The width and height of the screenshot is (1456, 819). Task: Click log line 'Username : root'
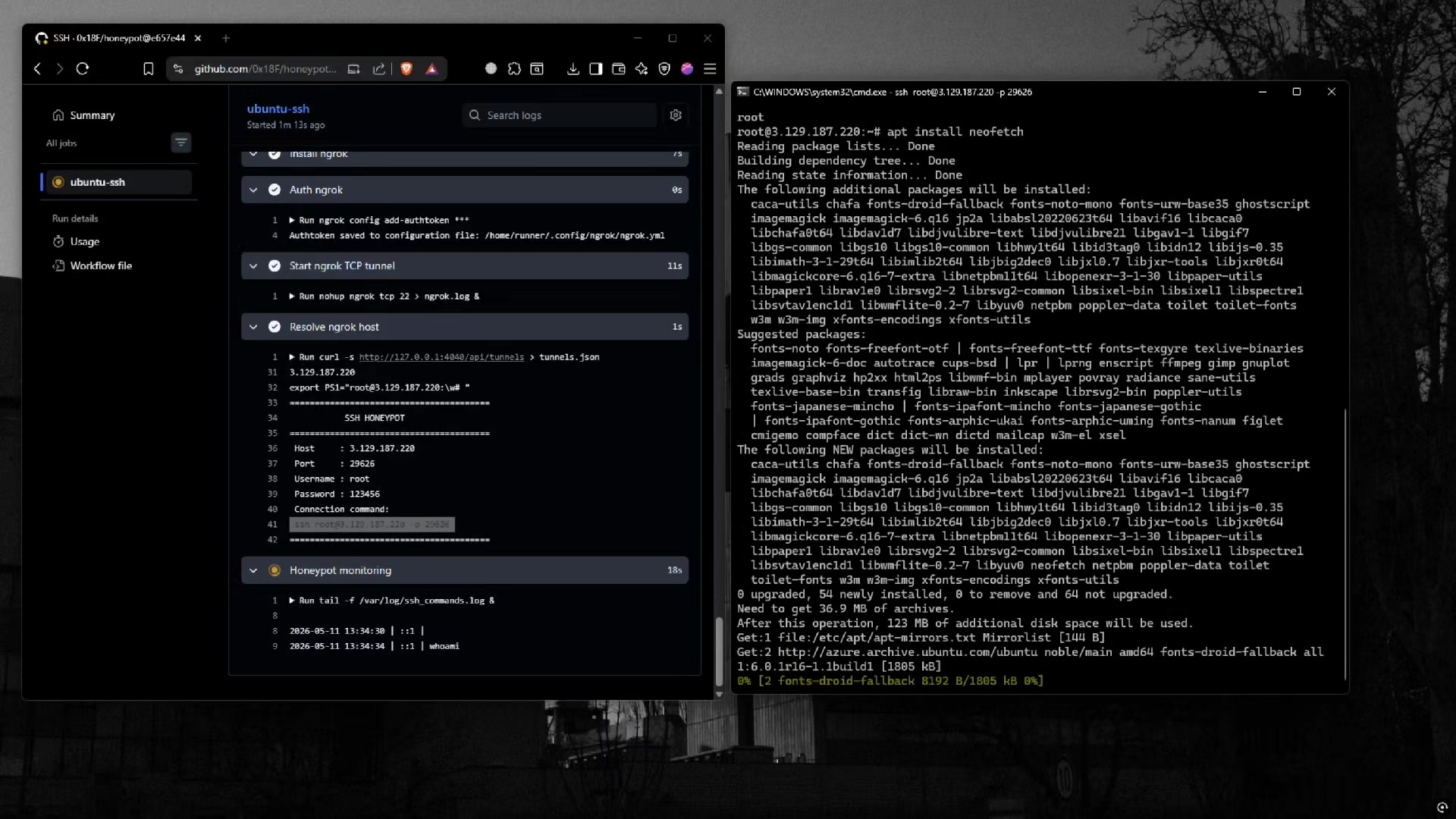pyautogui.click(x=331, y=479)
